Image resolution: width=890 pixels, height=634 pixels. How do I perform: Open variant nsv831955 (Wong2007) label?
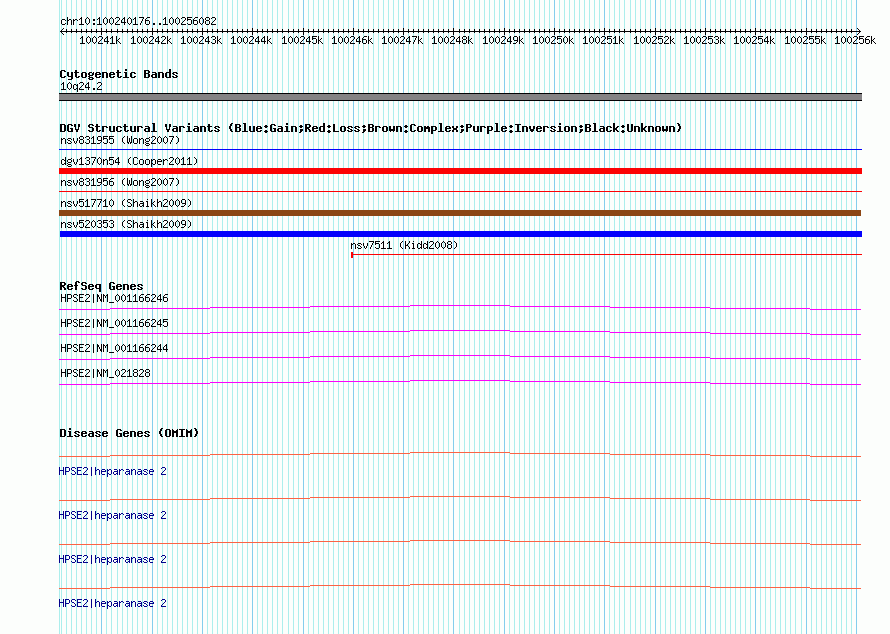point(120,140)
